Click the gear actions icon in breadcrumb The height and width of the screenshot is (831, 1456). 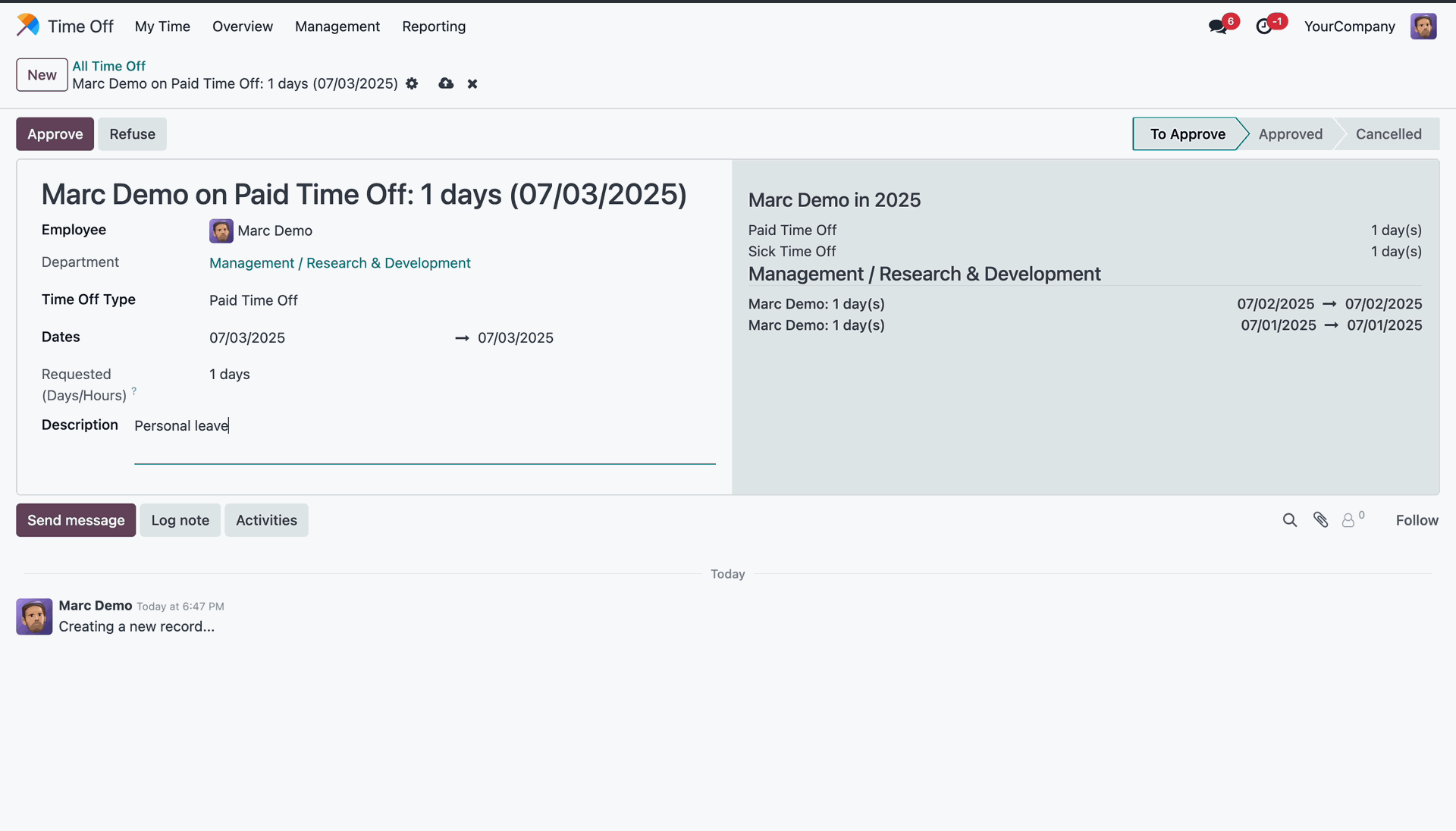click(x=412, y=83)
